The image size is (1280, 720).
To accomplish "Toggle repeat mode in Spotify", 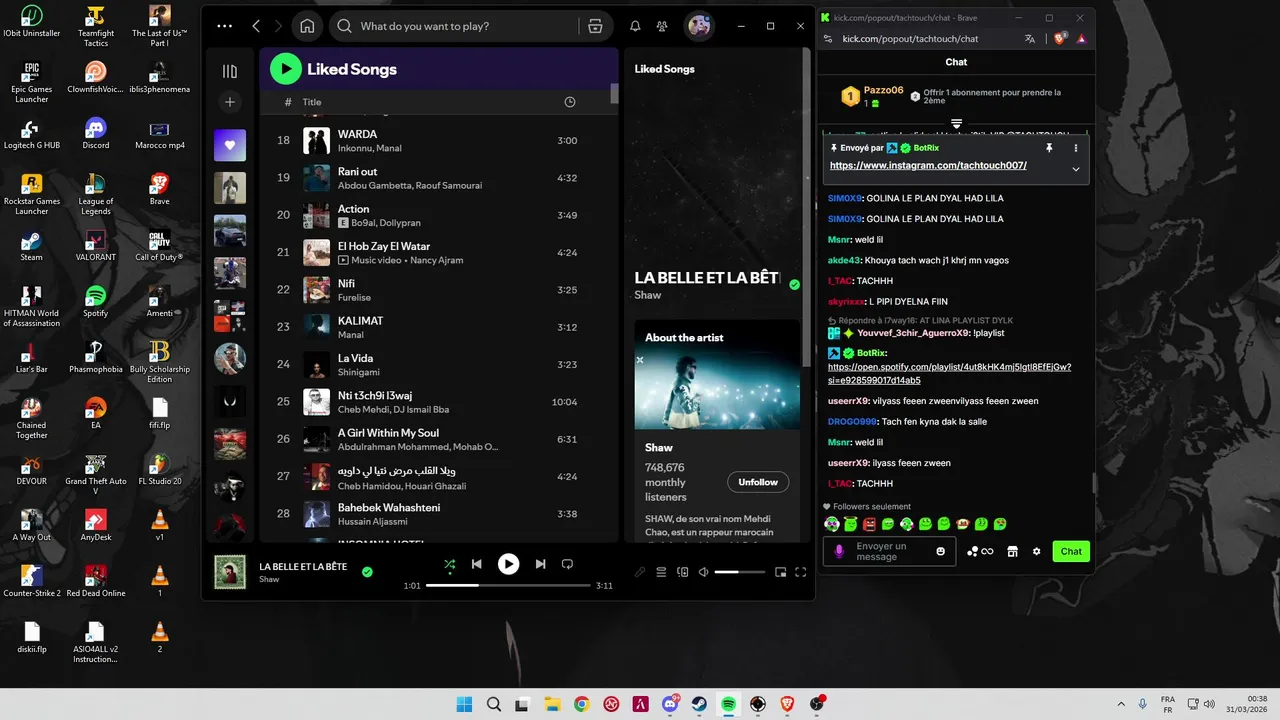I will (567, 564).
